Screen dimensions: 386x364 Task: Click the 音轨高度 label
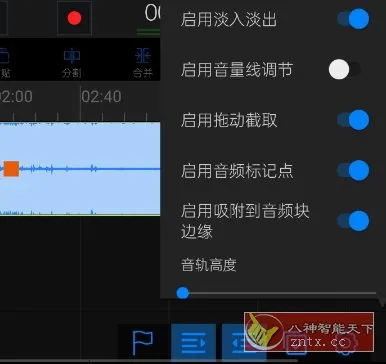[209, 265]
